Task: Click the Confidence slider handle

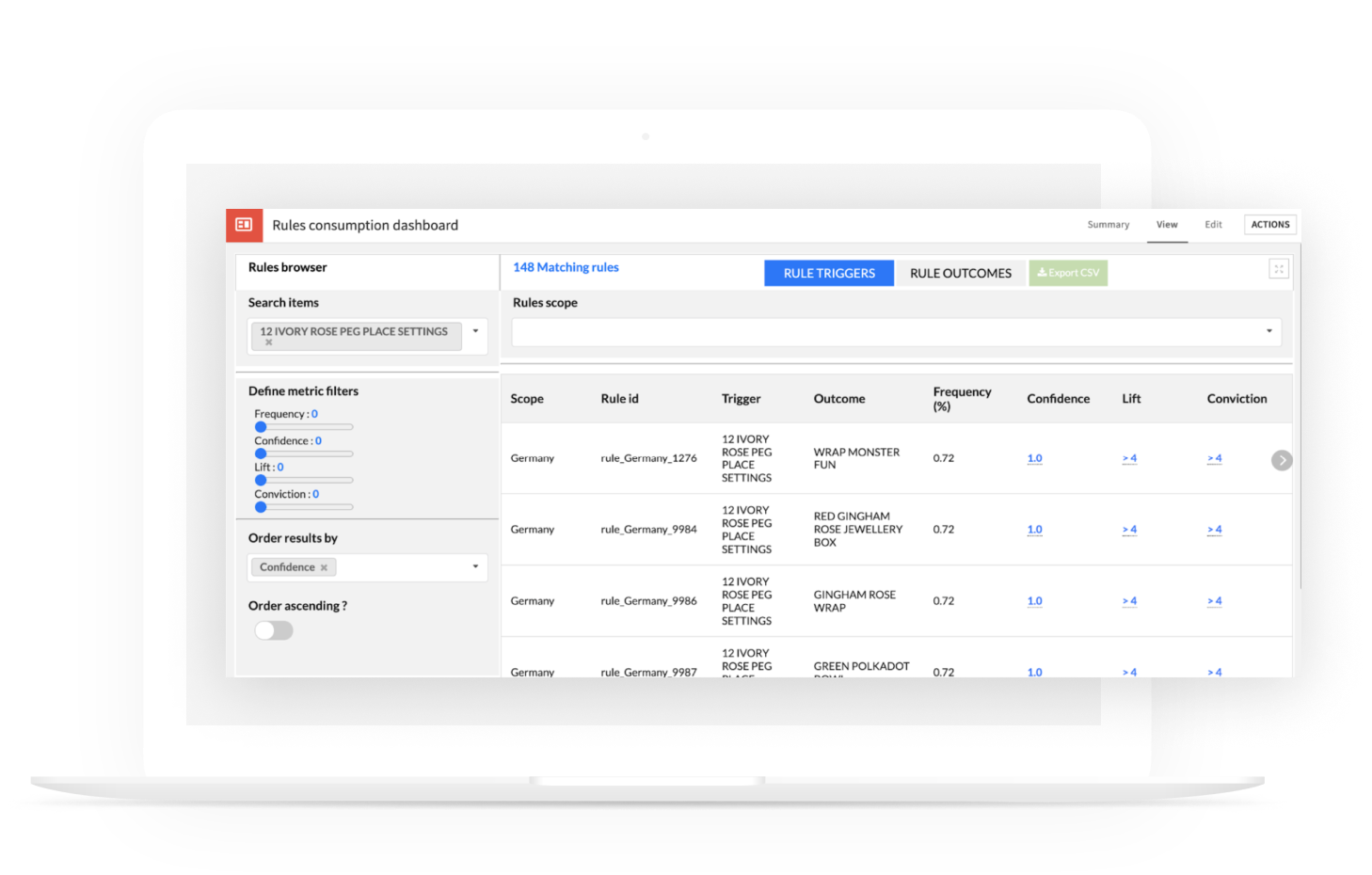Action: [x=261, y=453]
